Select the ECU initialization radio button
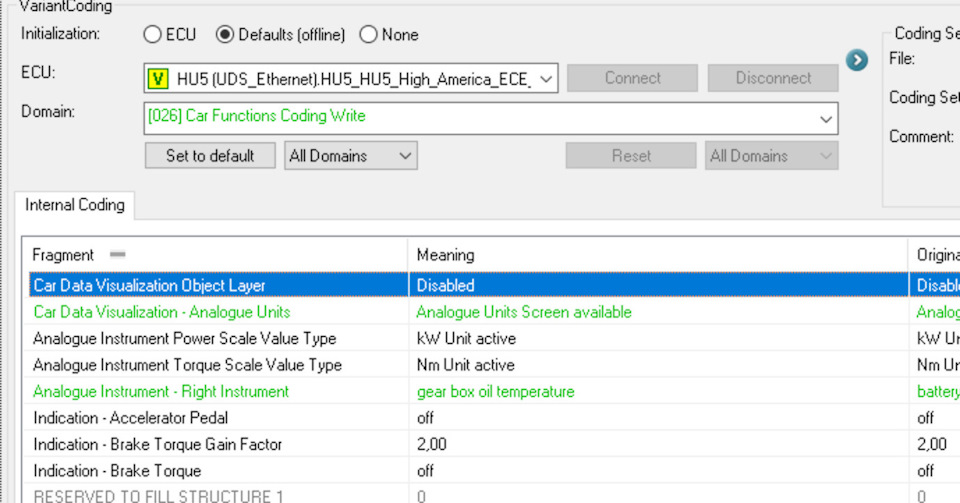 (152, 35)
